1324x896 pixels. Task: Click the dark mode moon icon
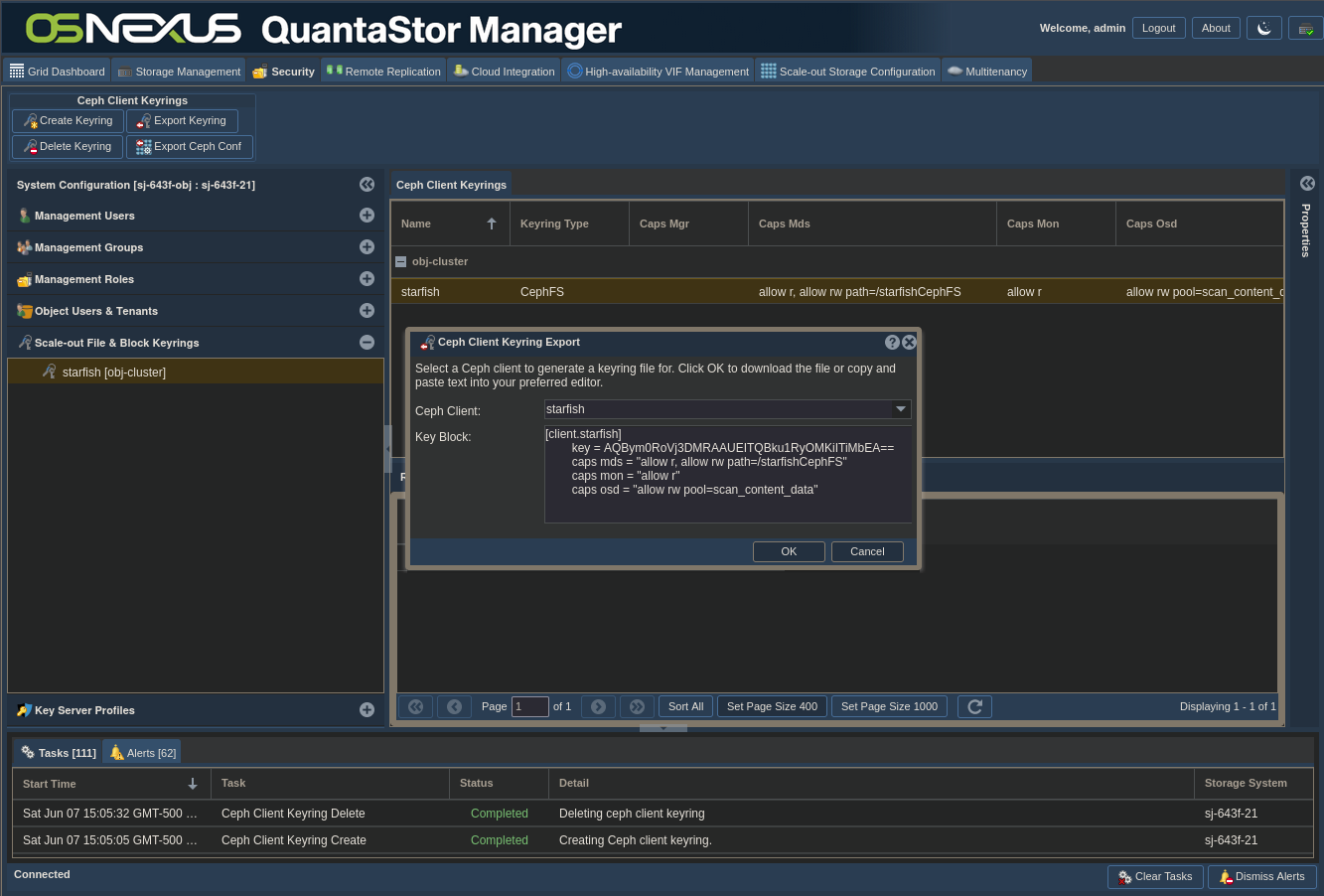[1263, 28]
